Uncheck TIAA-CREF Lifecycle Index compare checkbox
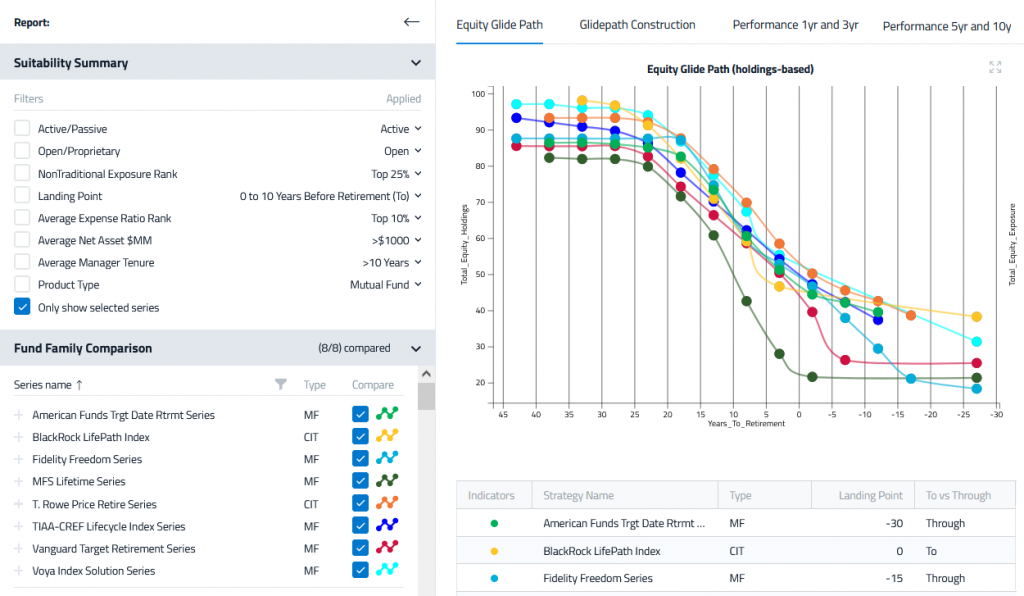Image resolution: width=1024 pixels, height=596 pixels. click(x=360, y=526)
